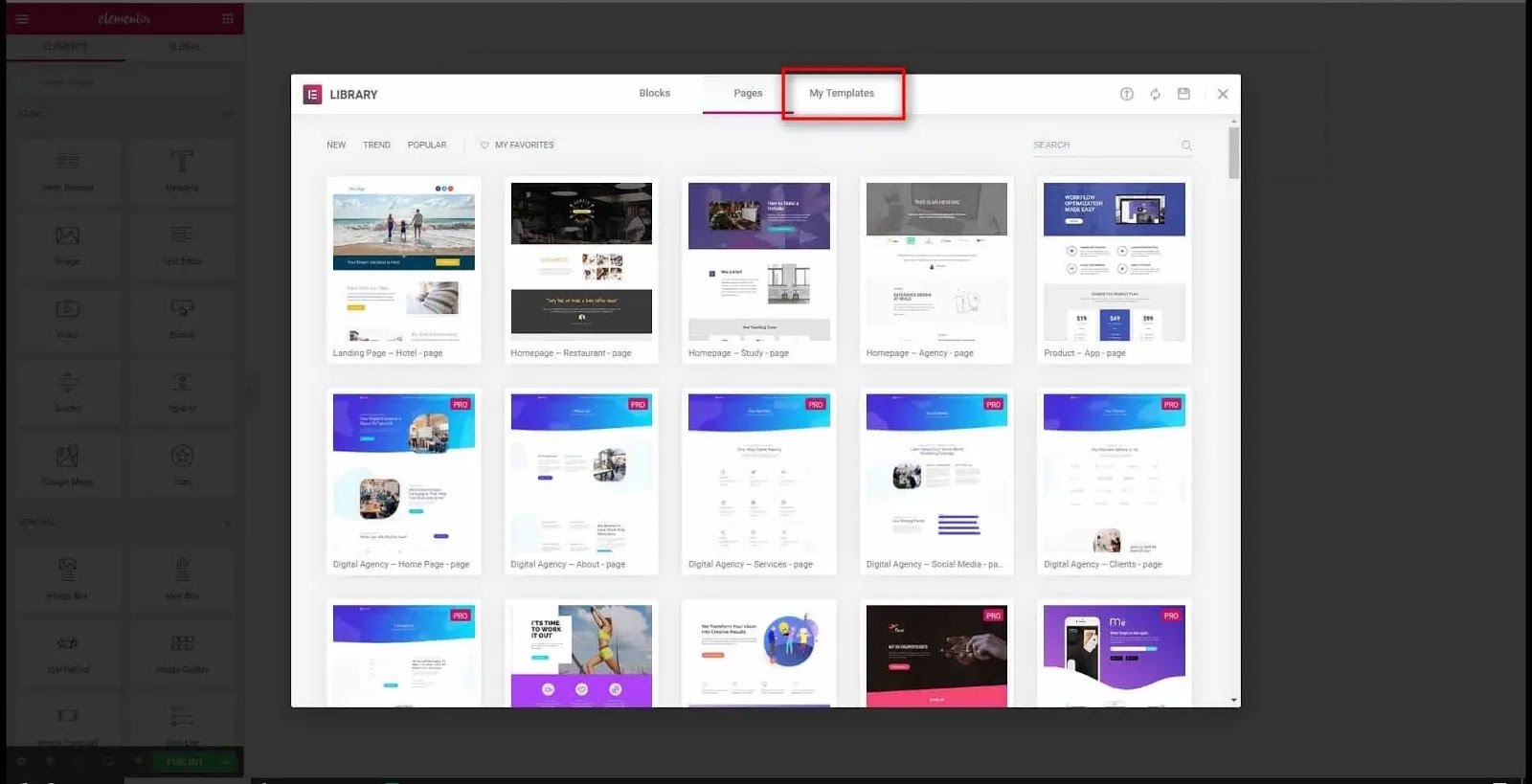Open Digital Agency – Clients template thumbnail
Image resolution: width=1532 pixels, height=784 pixels.
(1115, 473)
